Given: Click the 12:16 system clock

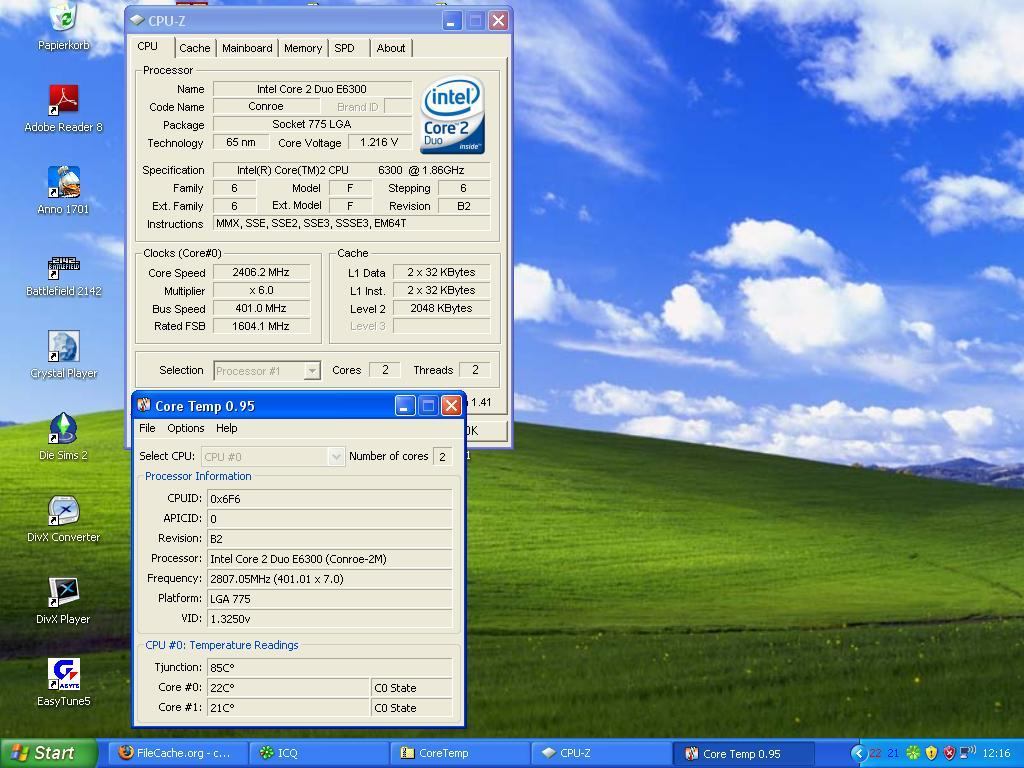Looking at the screenshot, I should [x=996, y=754].
